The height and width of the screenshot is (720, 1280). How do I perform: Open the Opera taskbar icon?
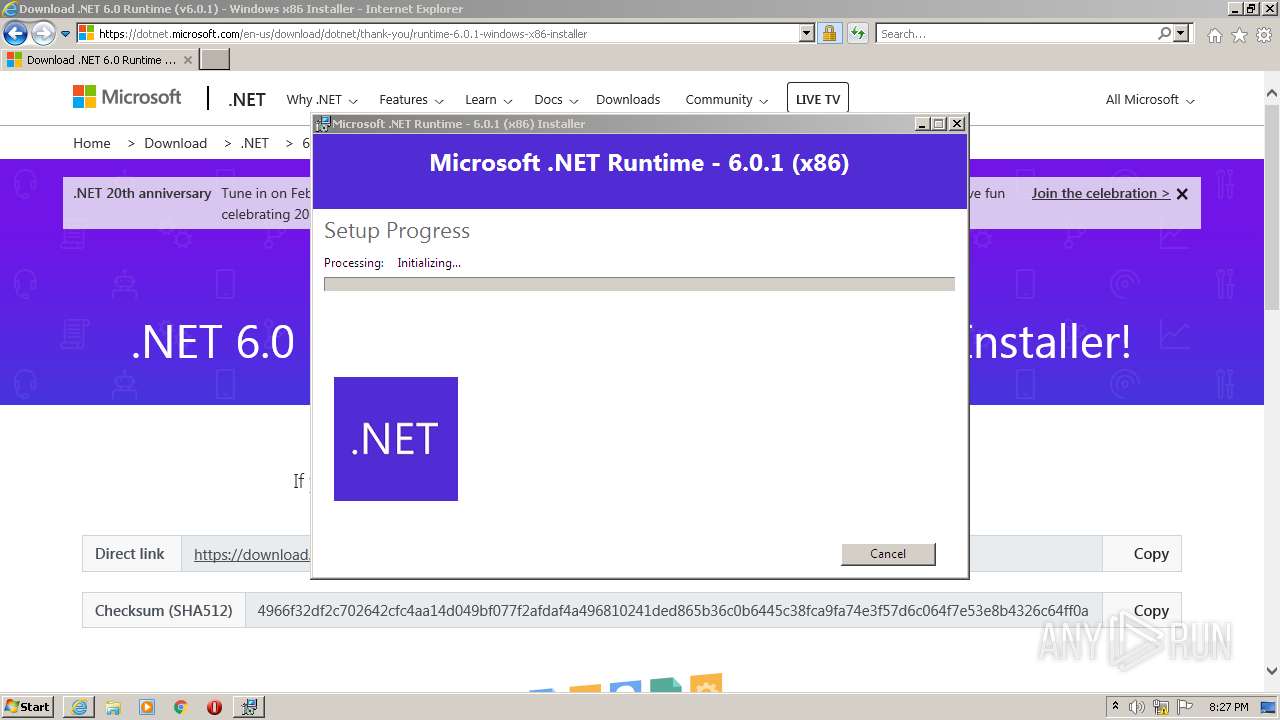point(214,707)
